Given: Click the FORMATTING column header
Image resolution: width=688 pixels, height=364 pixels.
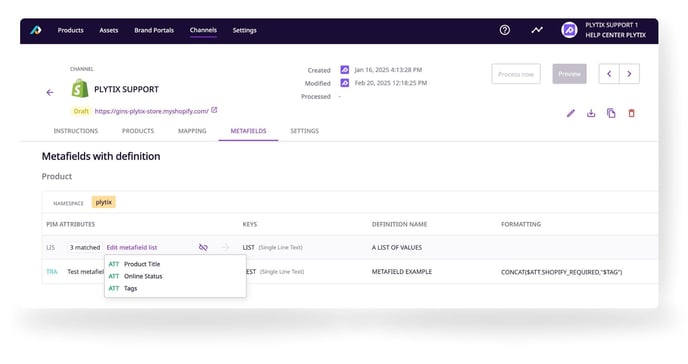Looking at the screenshot, I should [521, 224].
